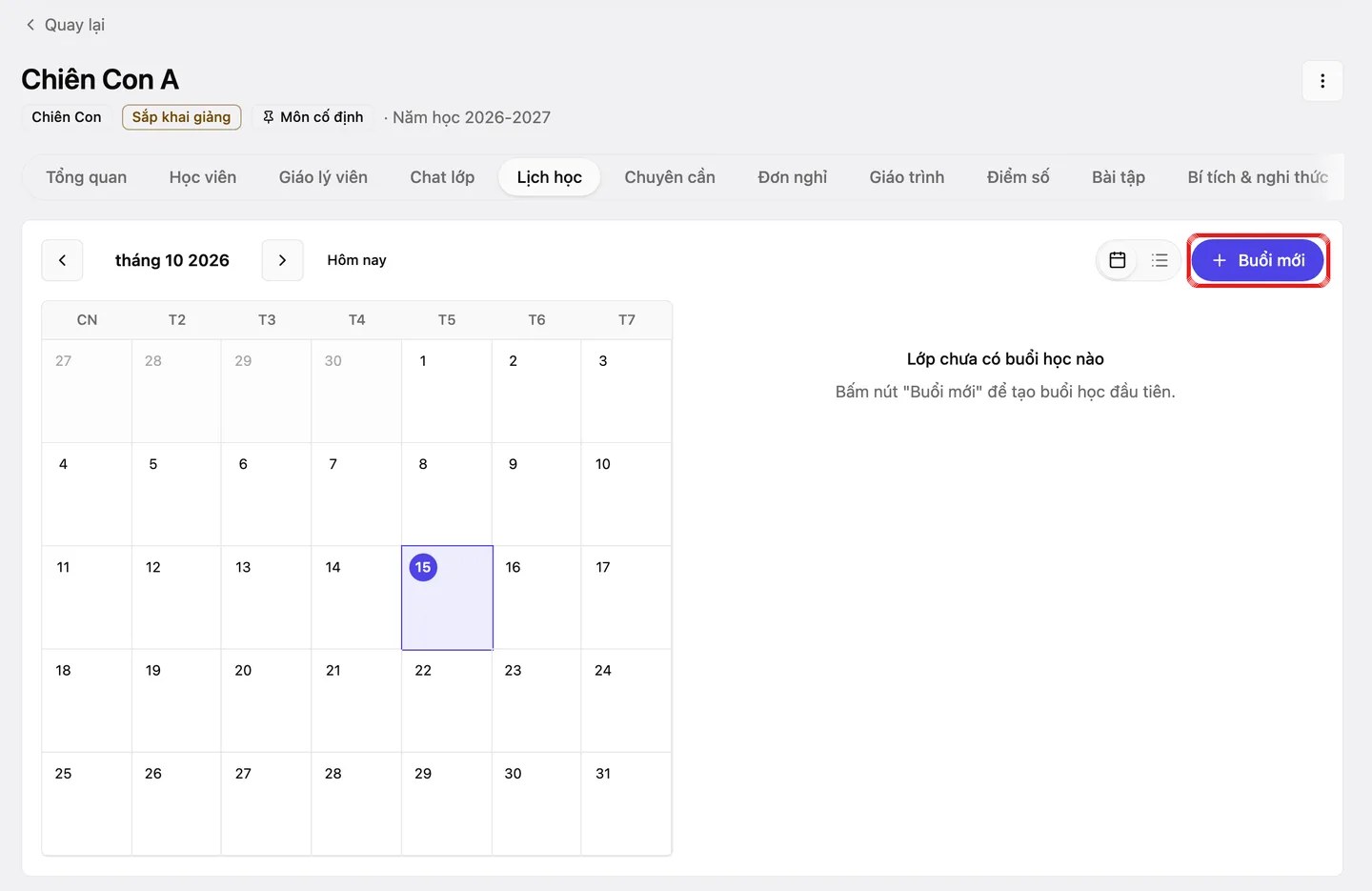Click the Chiên Con badge
The image size is (1372, 891).
coord(67,117)
